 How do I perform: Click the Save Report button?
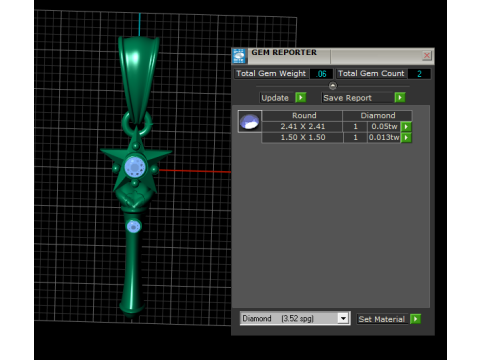pyautogui.click(x=357, y=98)
